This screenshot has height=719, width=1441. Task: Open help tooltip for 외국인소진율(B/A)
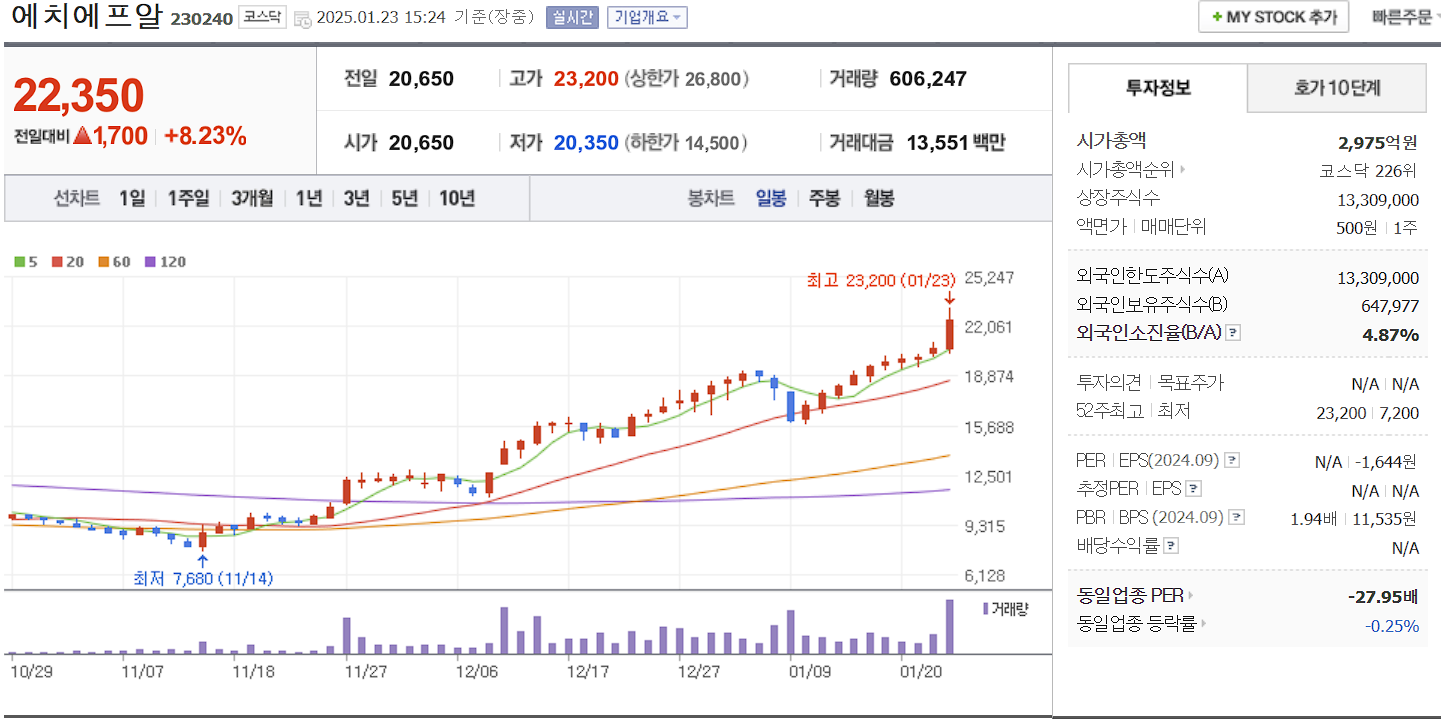(x=1231, y=333)
